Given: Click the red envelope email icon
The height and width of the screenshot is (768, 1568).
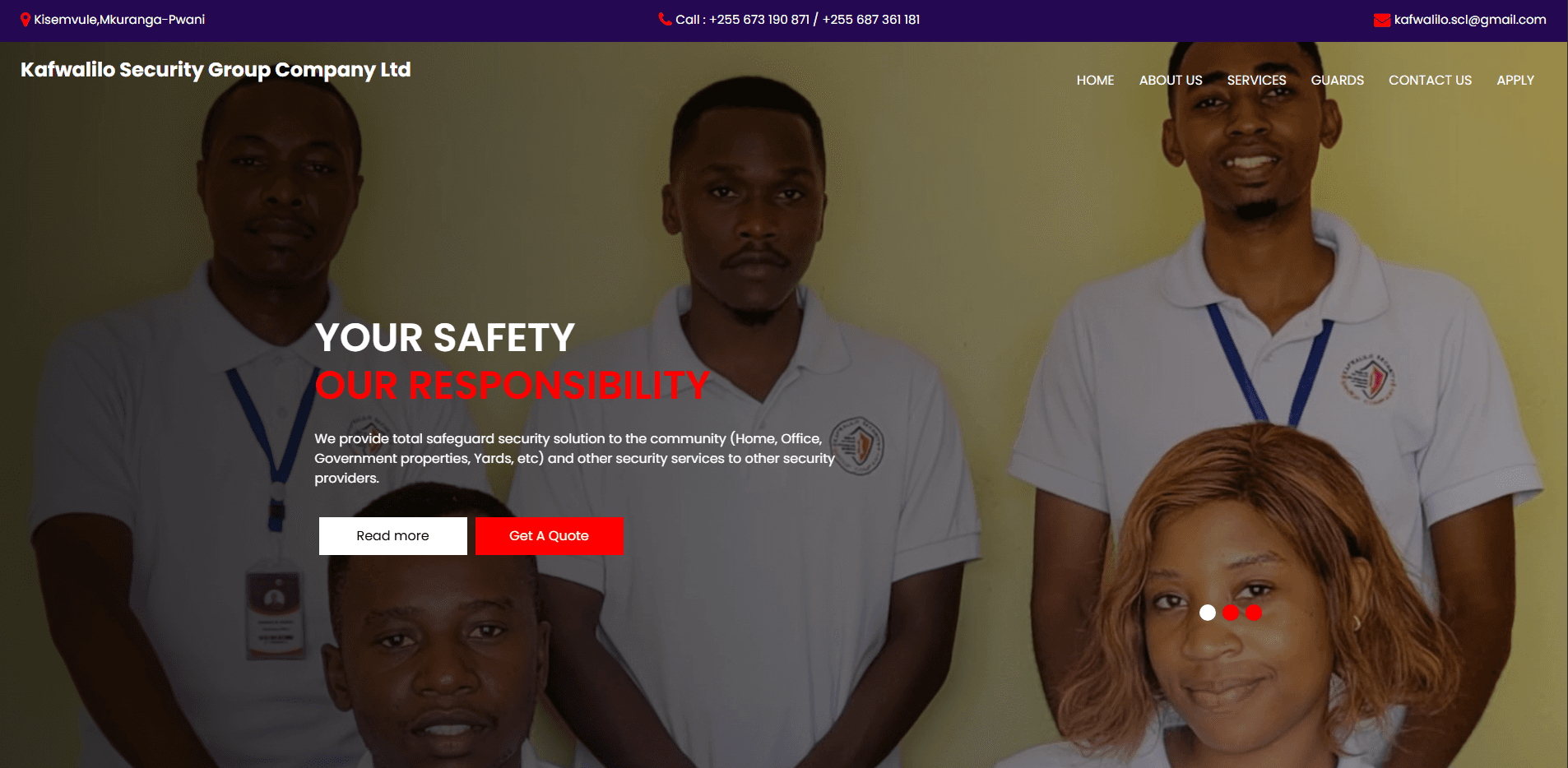Looking at the screenshot, I should click(1382, 20).
